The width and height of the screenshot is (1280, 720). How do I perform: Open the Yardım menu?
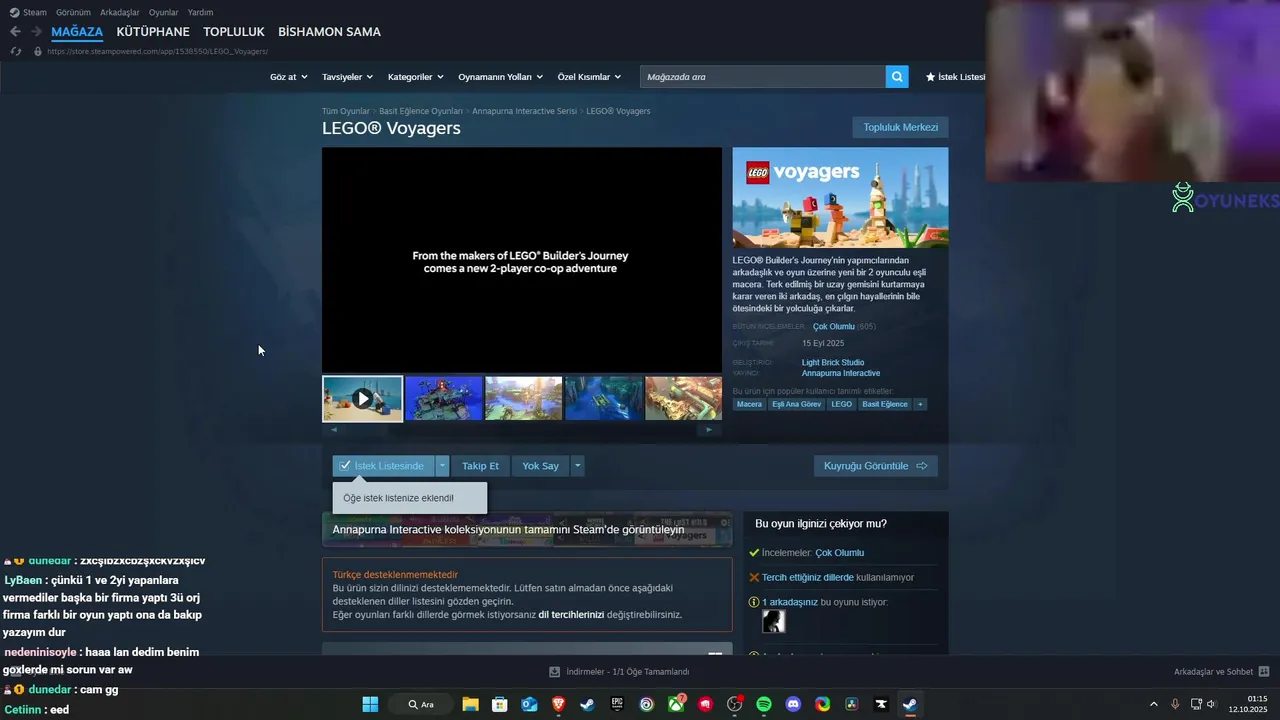click(x=200, y=12)
